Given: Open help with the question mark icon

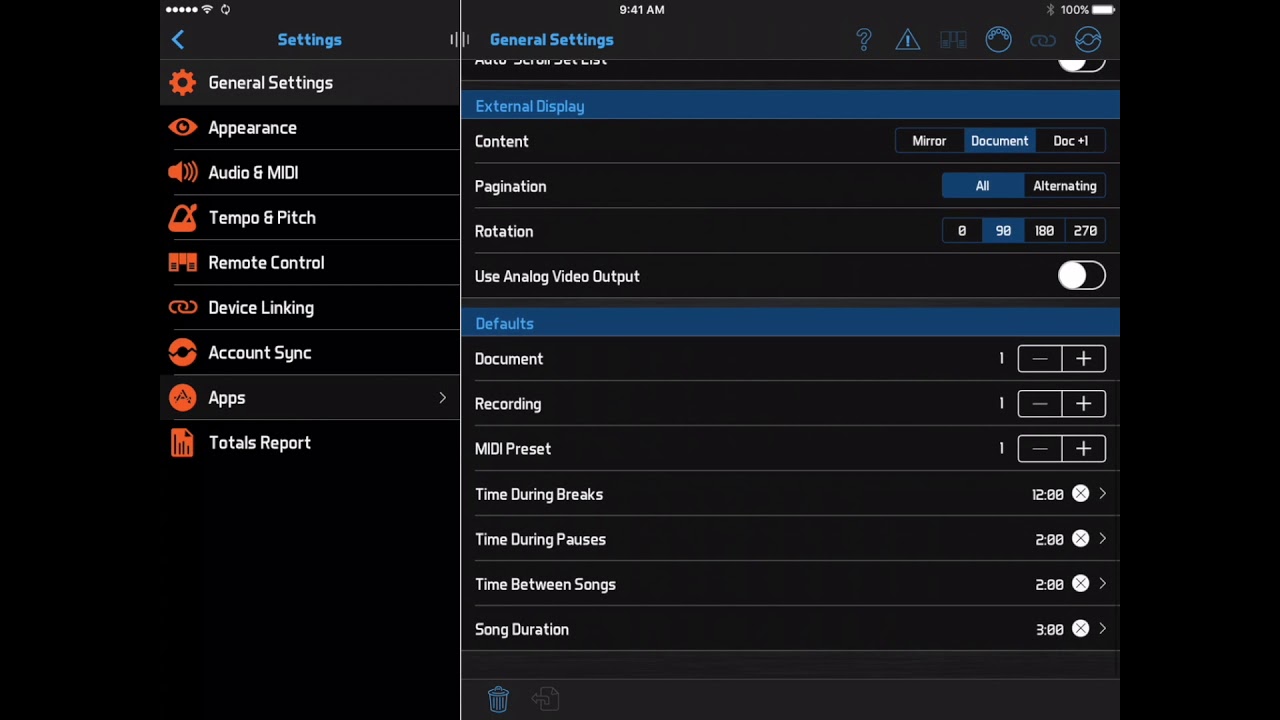Looking at the screenshot, I should (864, 40).
